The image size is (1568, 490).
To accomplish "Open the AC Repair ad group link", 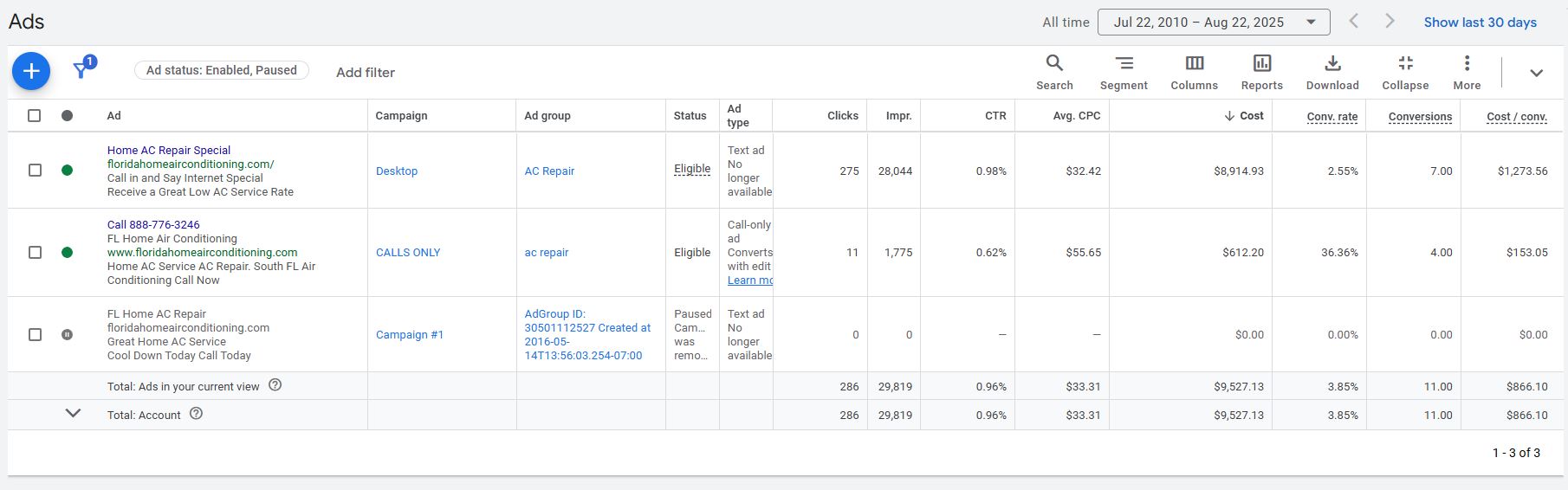I will point(549,171).
